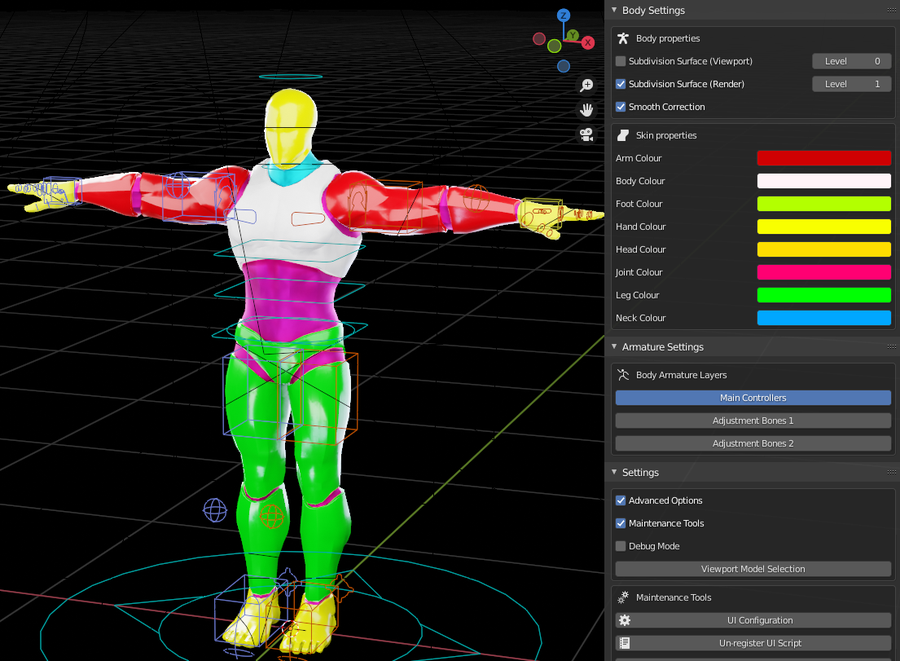The image size is (900, 661).
Task: Click the green Y axis gizmo handle
Action: point(572,36)
